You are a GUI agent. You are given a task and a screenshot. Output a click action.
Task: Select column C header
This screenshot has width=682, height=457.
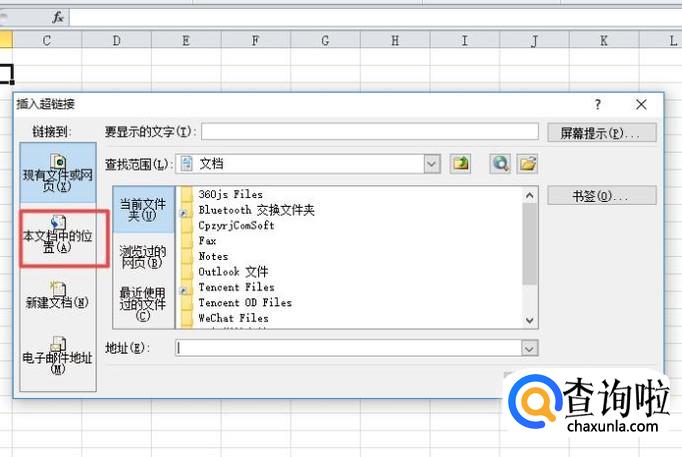pyautogui.click(x=47, y=41)
